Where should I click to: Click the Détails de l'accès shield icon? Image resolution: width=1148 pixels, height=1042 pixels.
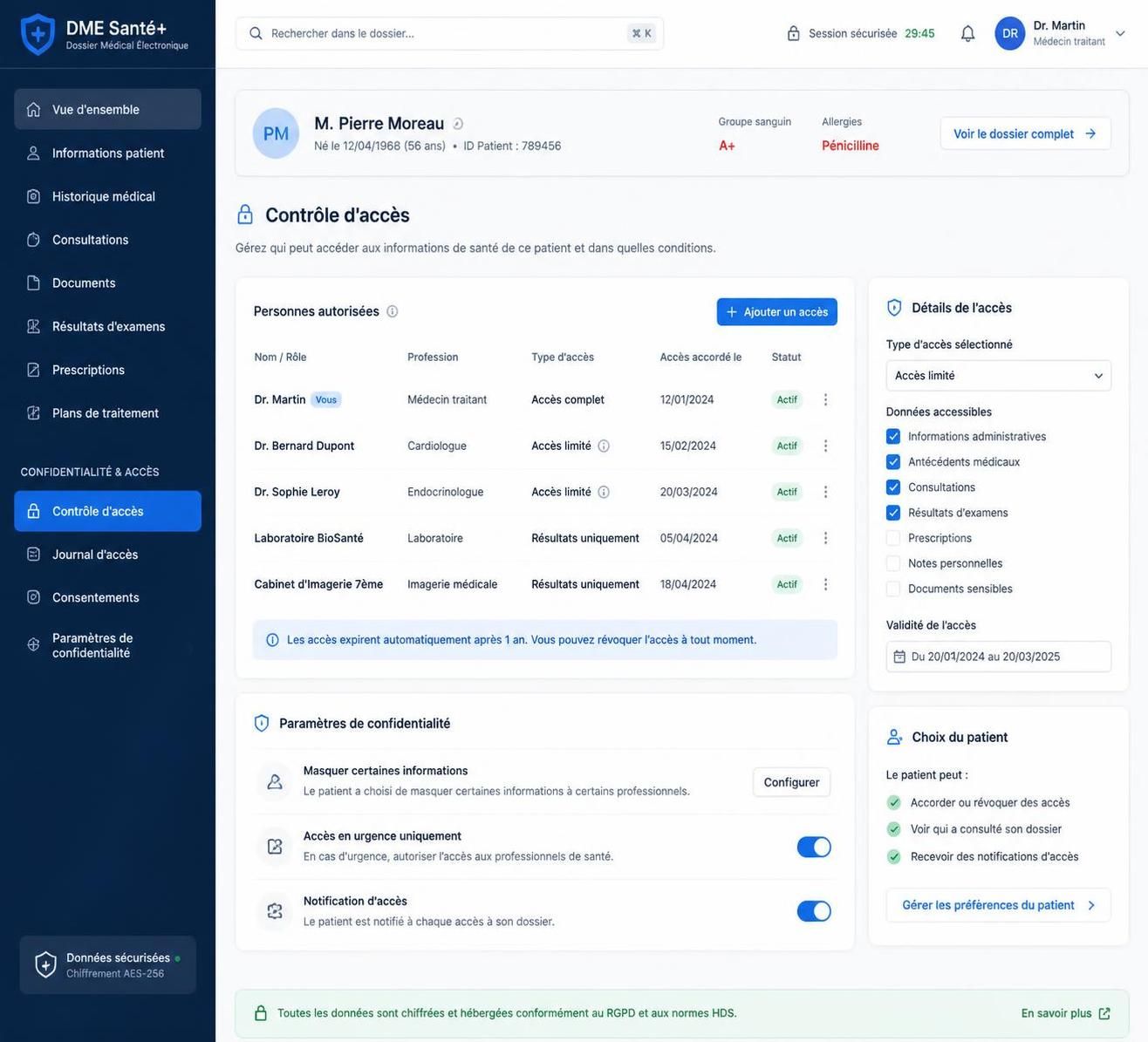894,308
